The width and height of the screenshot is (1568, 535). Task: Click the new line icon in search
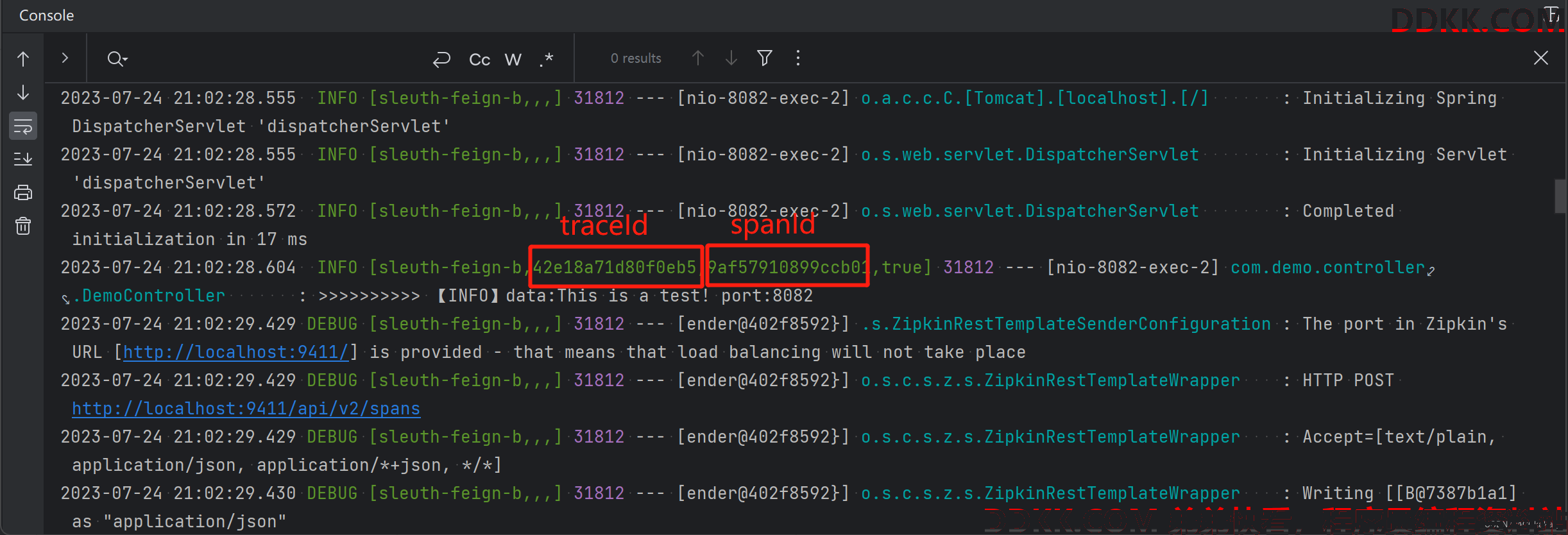[442, 59]
